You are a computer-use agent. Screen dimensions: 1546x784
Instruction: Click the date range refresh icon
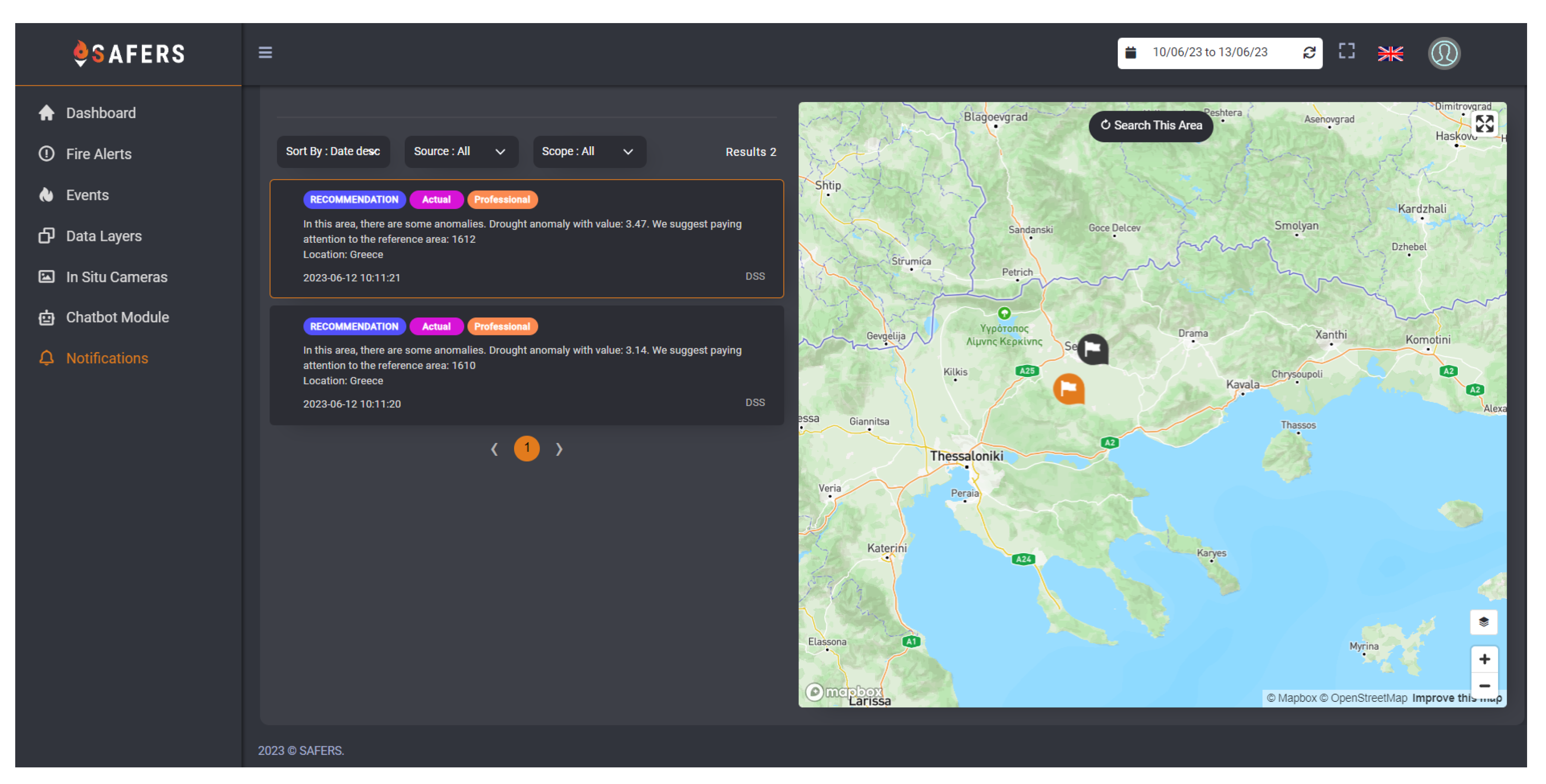(x=1309, y=53)
